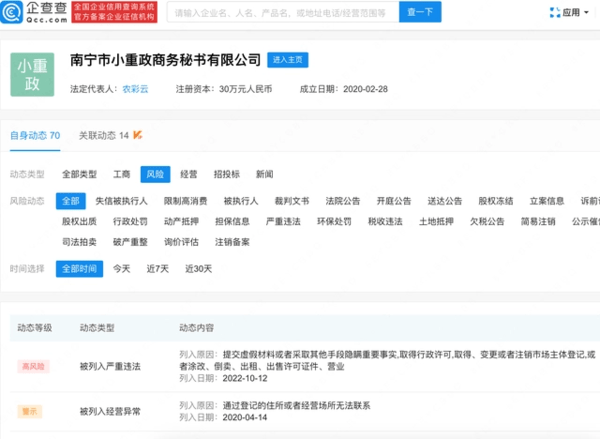
Task: Filter by 立案信息
Action: (x=547, y=201)
